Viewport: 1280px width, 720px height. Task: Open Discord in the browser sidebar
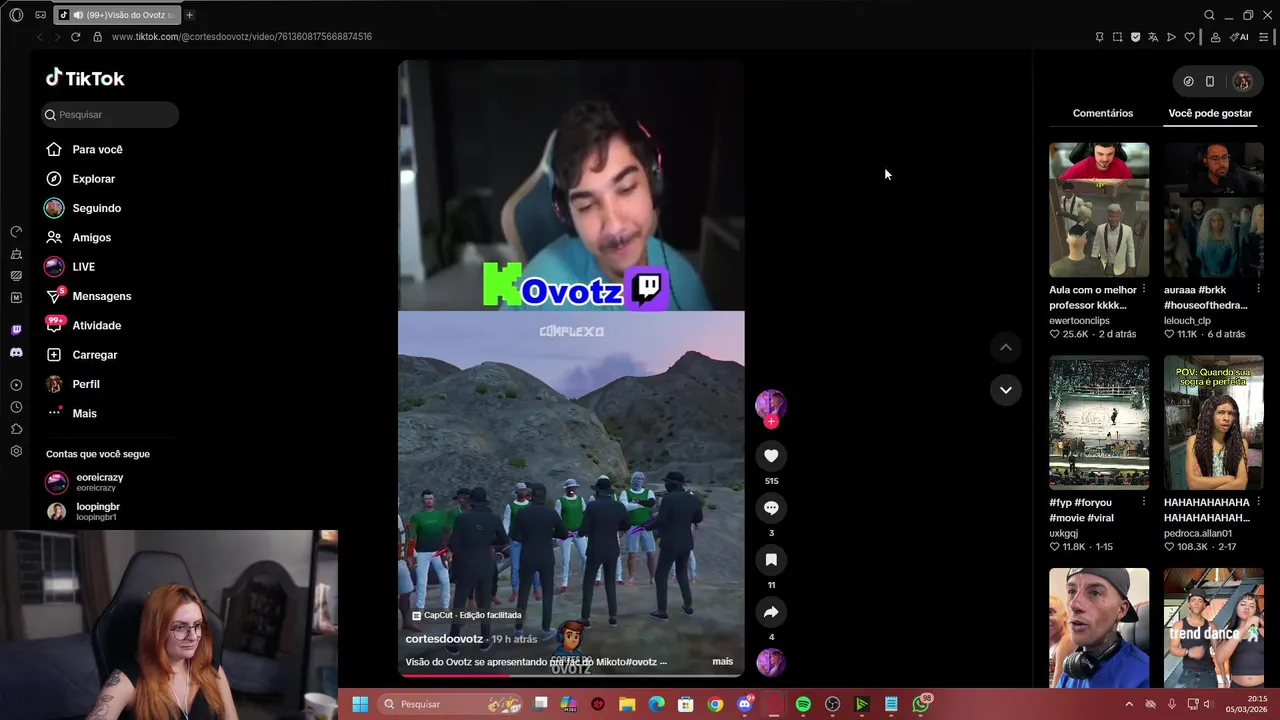pyautogui.click(x=16, y=353)
